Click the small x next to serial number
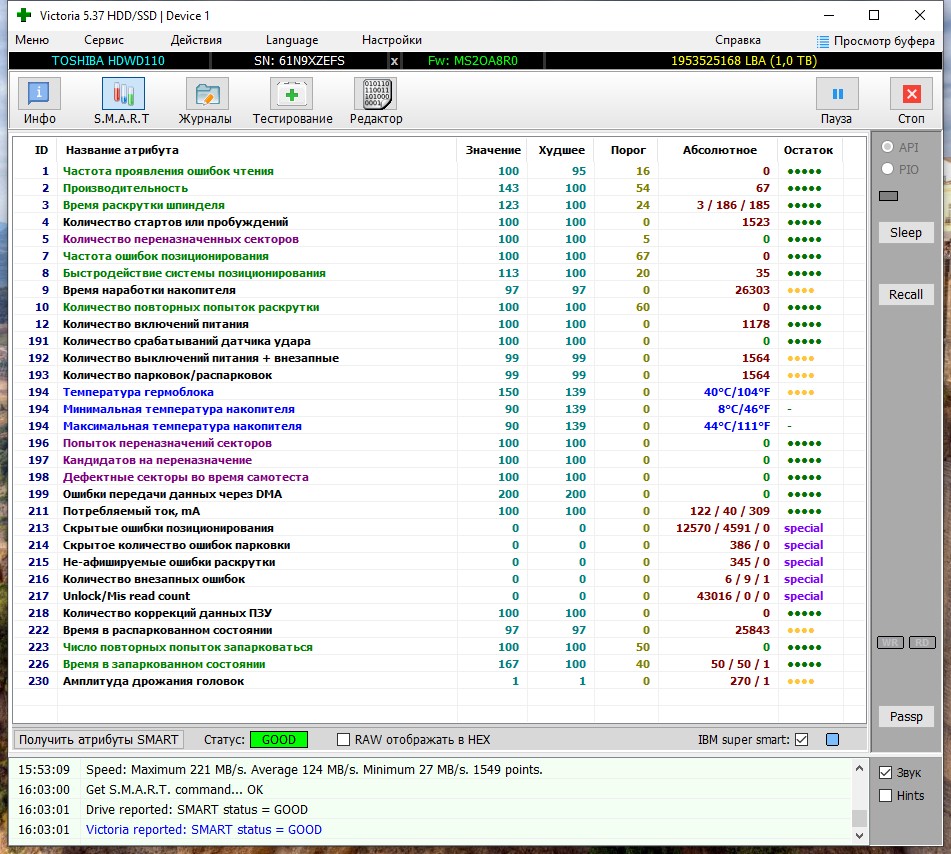 (394, 61)
